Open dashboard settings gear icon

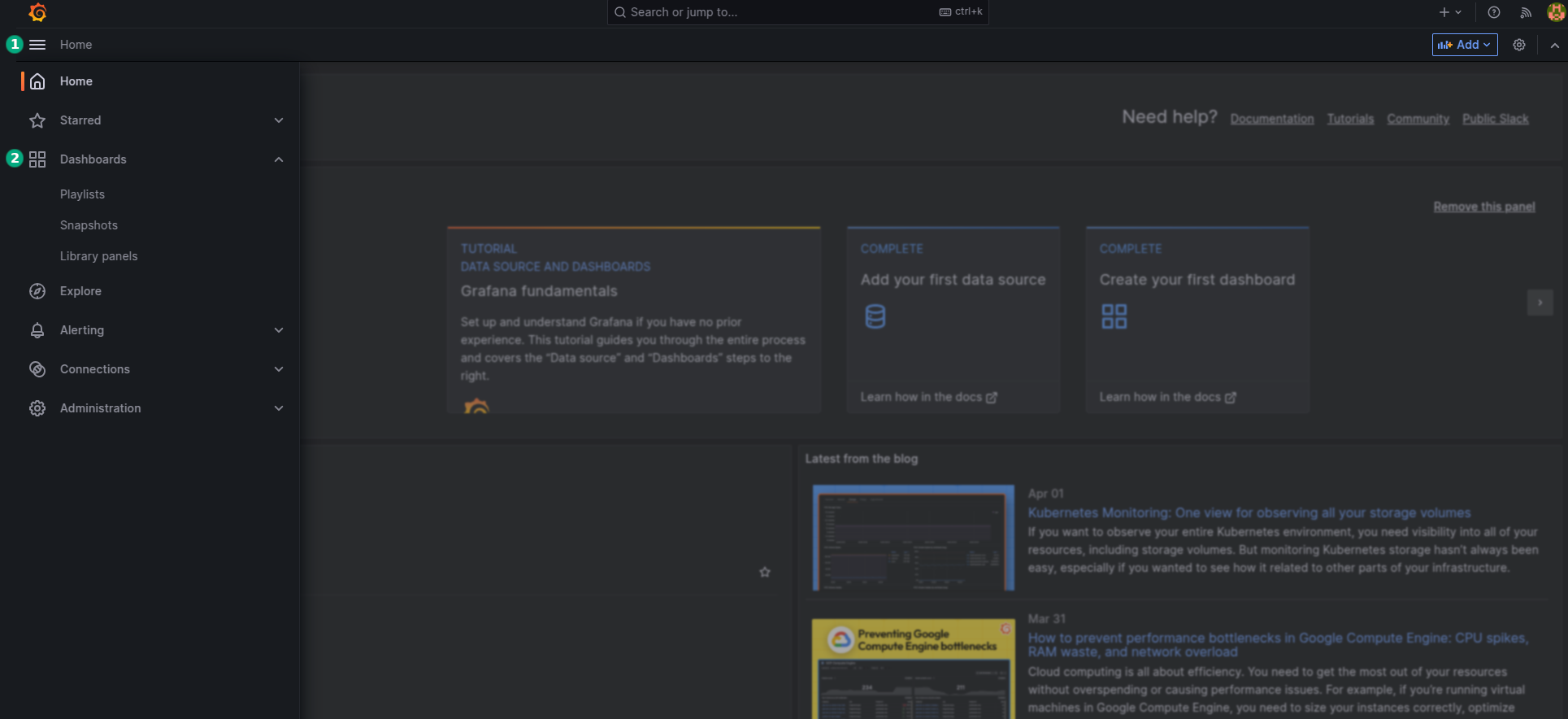pos(1519,45)
